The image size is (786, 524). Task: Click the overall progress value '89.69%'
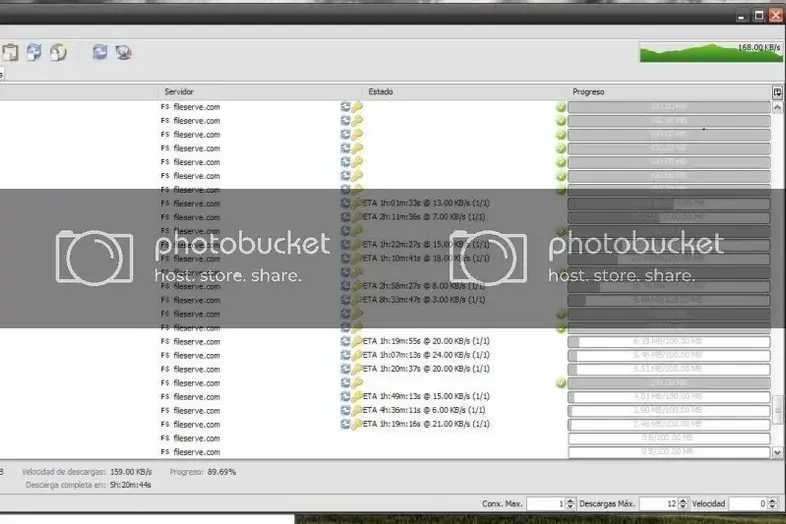(x=221, y=472)
